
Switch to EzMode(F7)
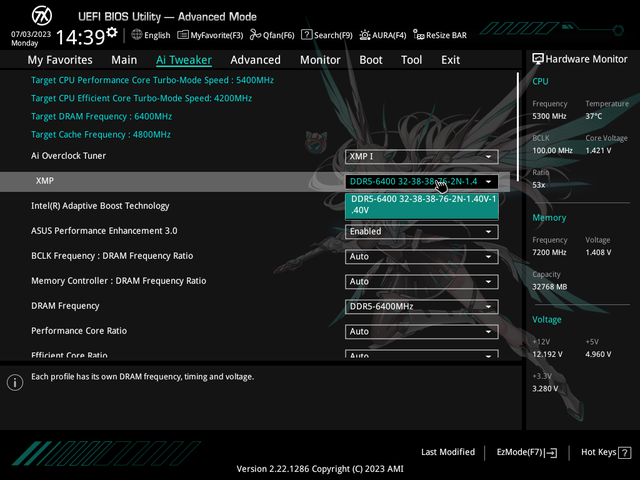[x=526, y=452]
